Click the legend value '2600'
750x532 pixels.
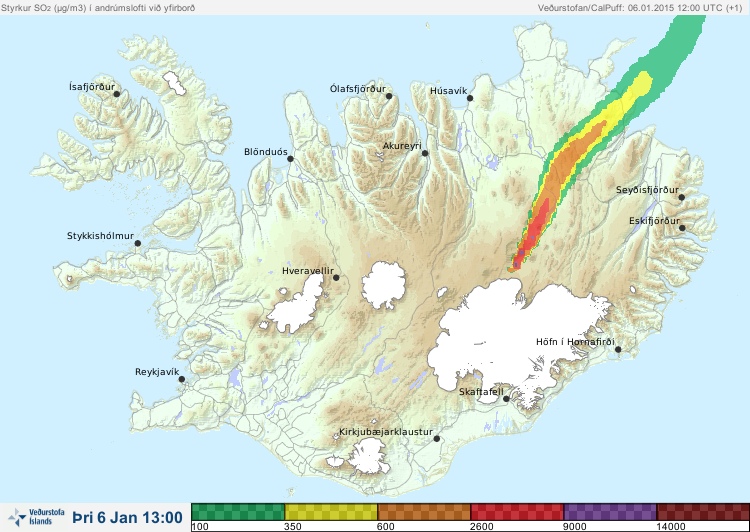[x=481, y=527]
